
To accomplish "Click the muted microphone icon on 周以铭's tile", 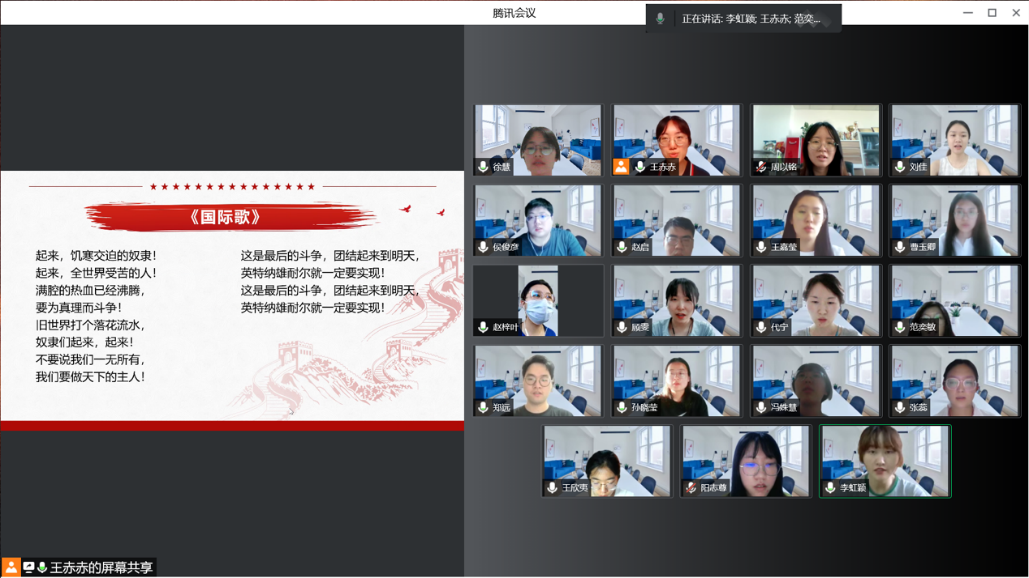I will pyautogui.click(x=762, y=167).
